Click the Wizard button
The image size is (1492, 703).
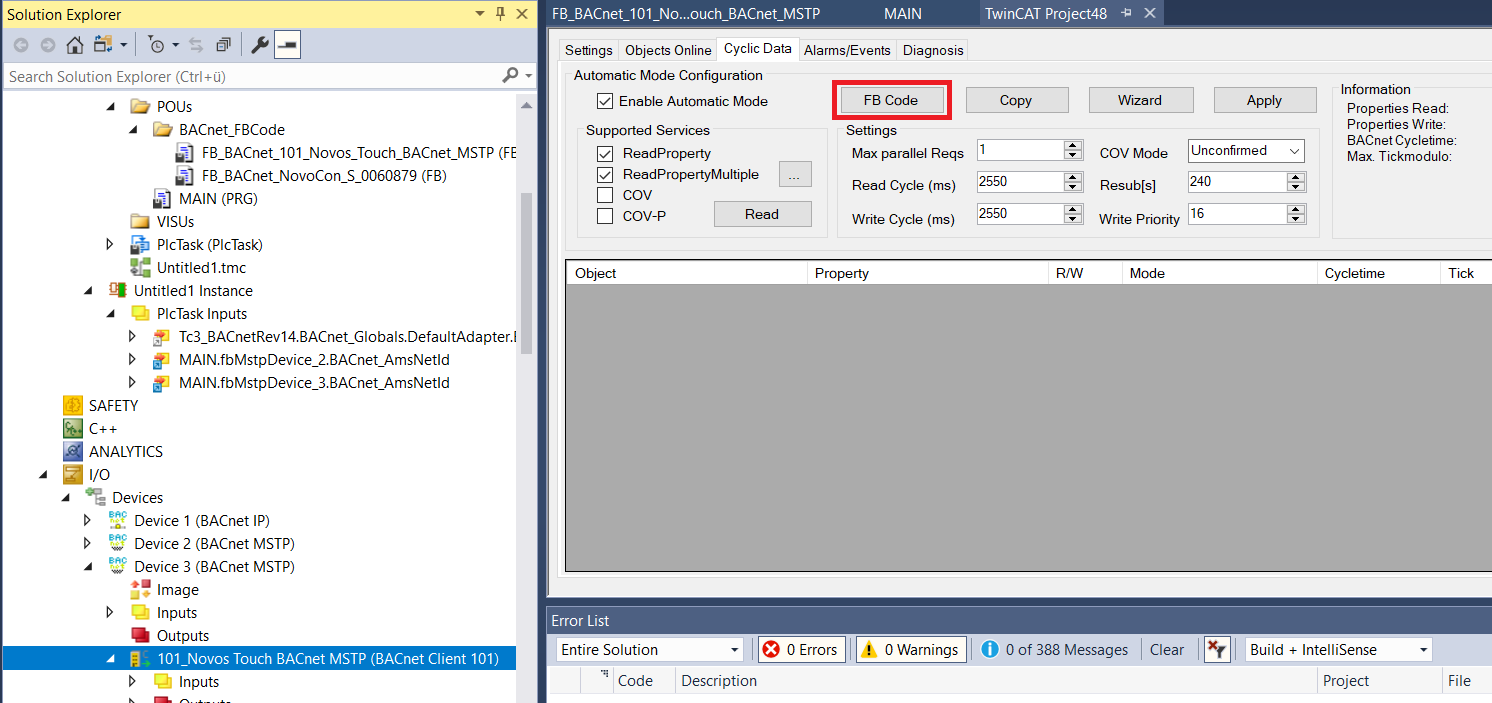(x=1140, y=100)
